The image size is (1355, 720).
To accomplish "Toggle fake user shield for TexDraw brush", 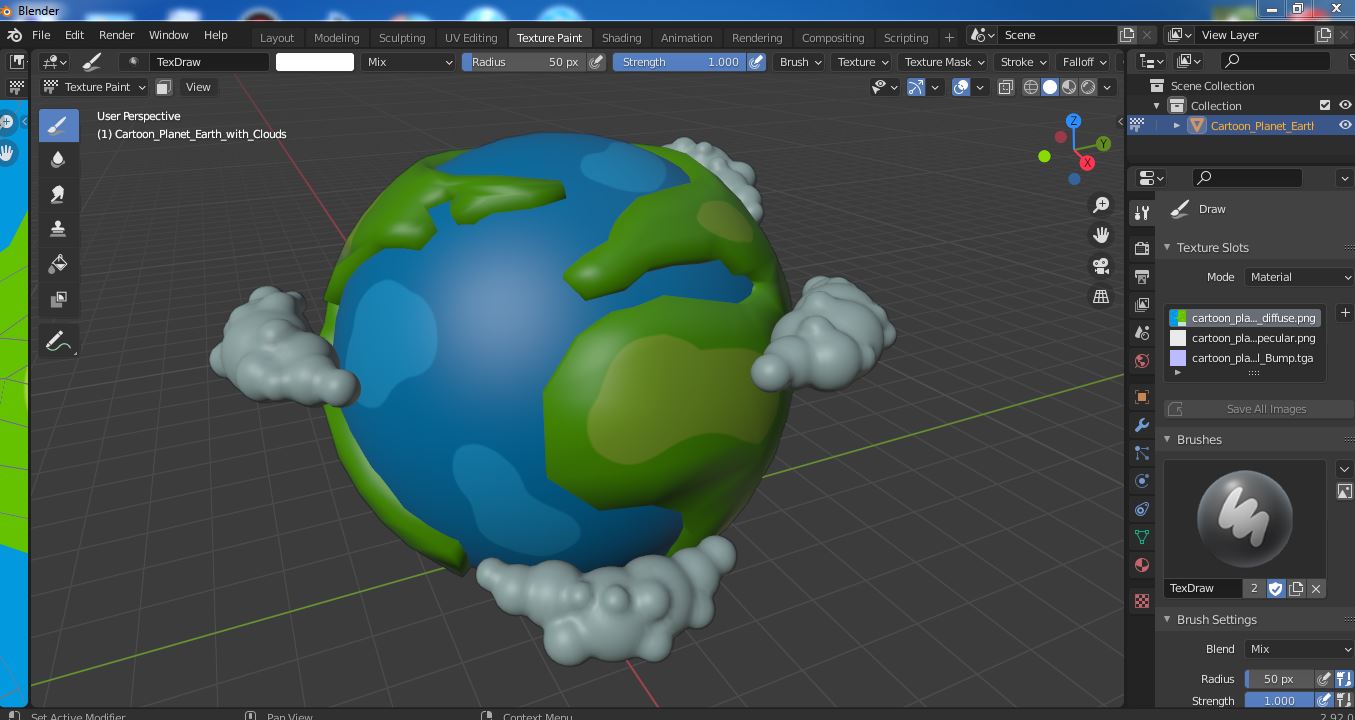I will [x=1275, y=588].
